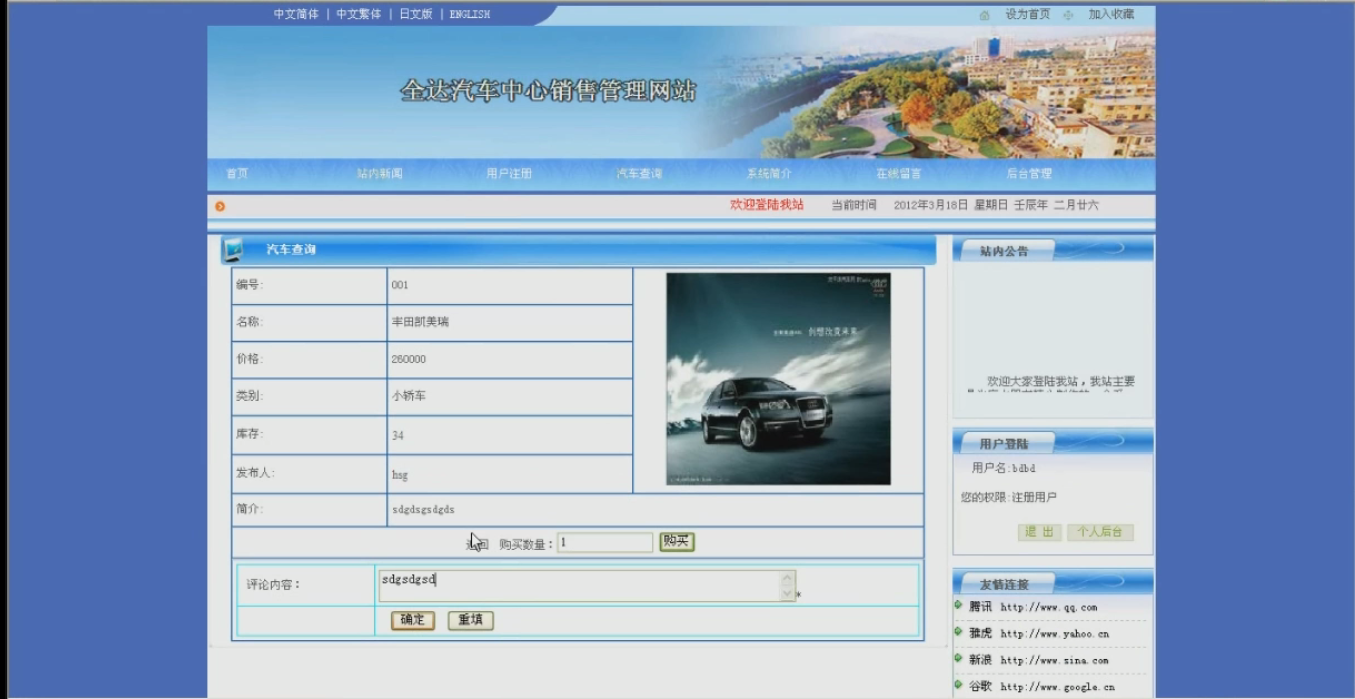Click the 编号 row label
Image resolution: width=1355 pixels, height=699 pixels.
248,285
